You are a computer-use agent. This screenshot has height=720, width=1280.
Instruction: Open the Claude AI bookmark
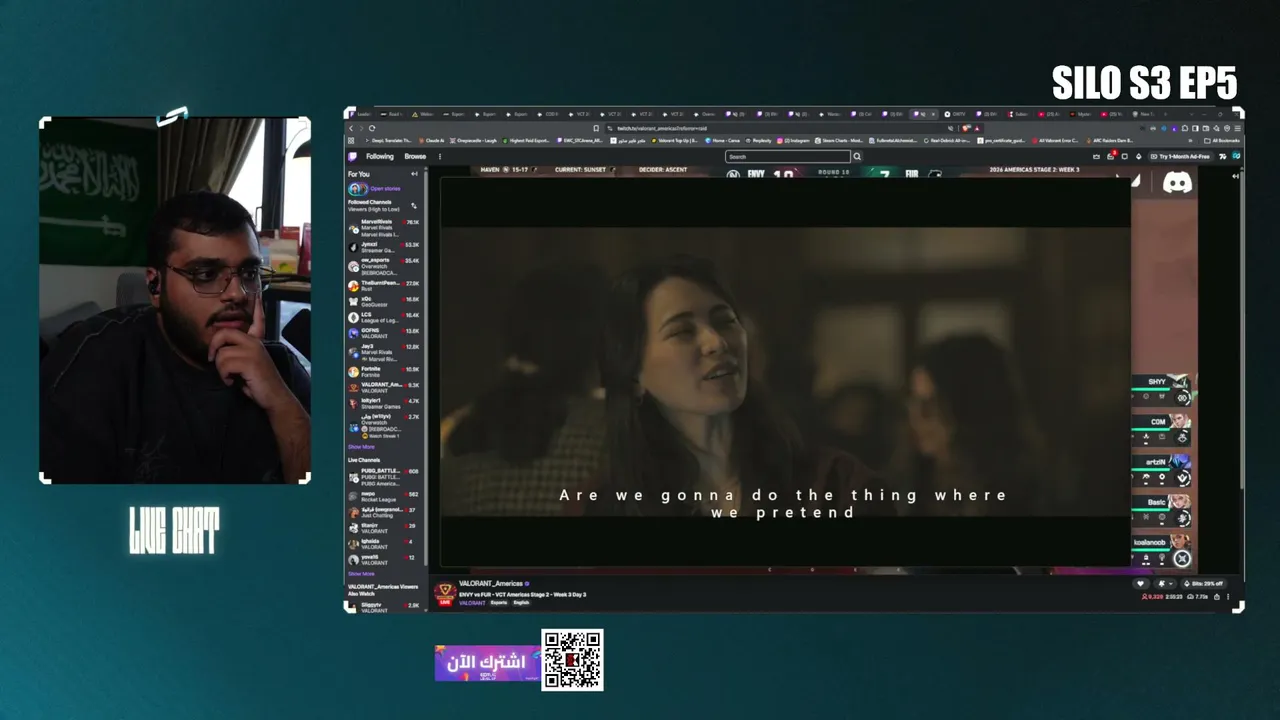[433, 141]
